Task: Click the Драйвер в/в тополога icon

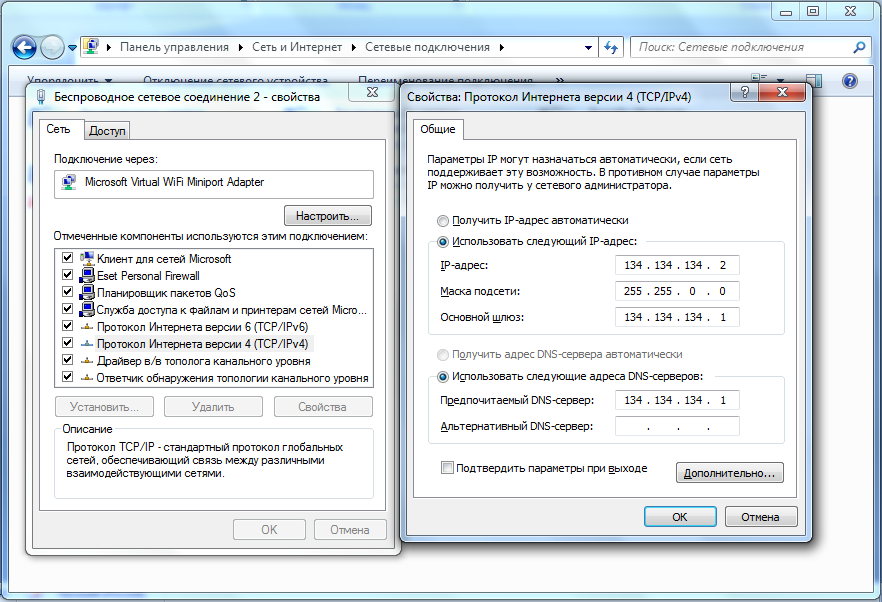Action: click(x=87, y=361)
